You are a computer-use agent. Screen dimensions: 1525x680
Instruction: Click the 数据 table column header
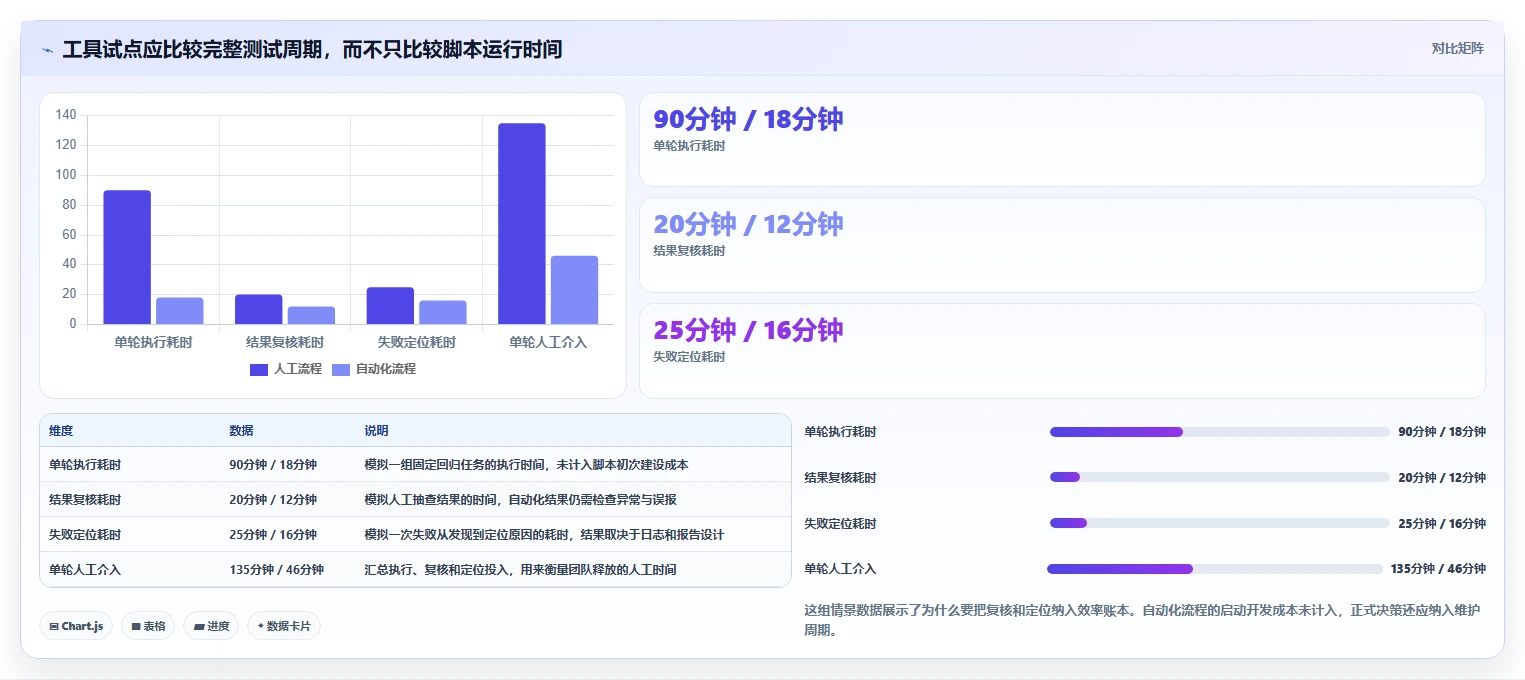click(x=241, y=431)
